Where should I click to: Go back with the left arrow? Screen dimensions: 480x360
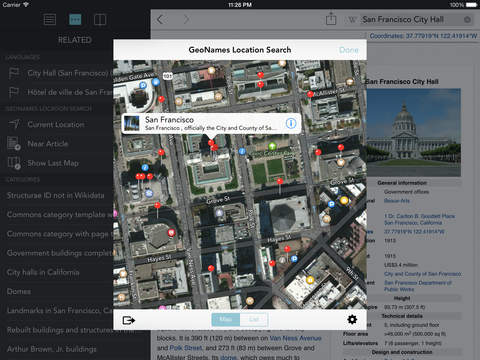[160, 20]
